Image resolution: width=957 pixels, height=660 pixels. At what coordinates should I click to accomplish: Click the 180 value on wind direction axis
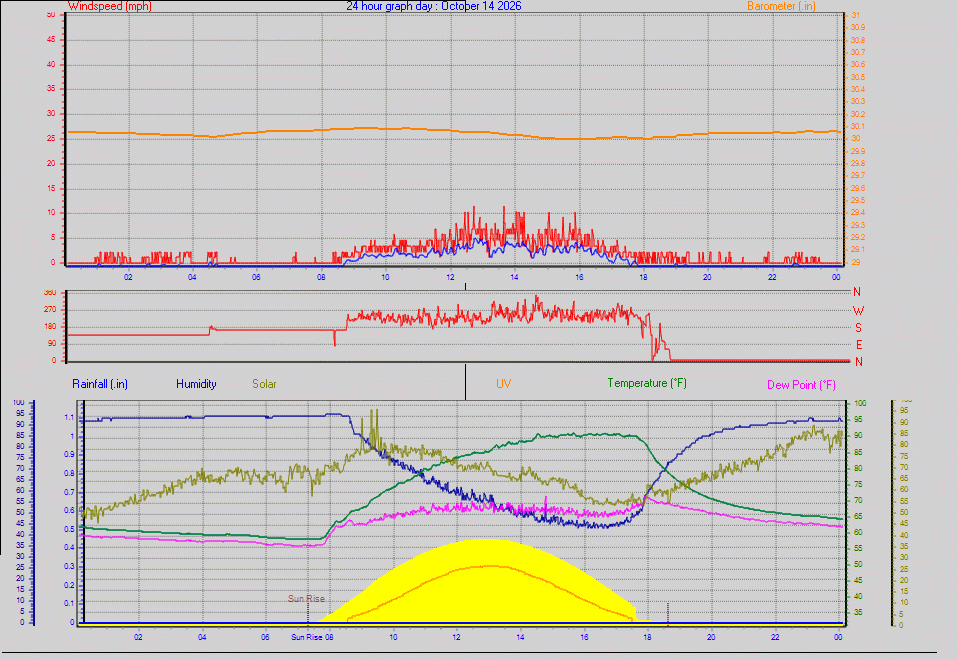tap(50, 327)
